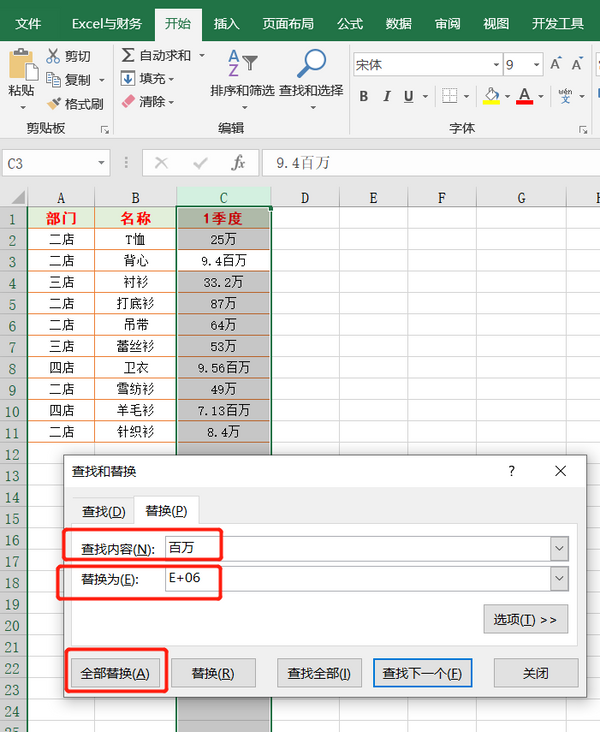Select the 替换(P) tab in dialog
This screenshot has width=600, height=732.
[x=166, y=511]
